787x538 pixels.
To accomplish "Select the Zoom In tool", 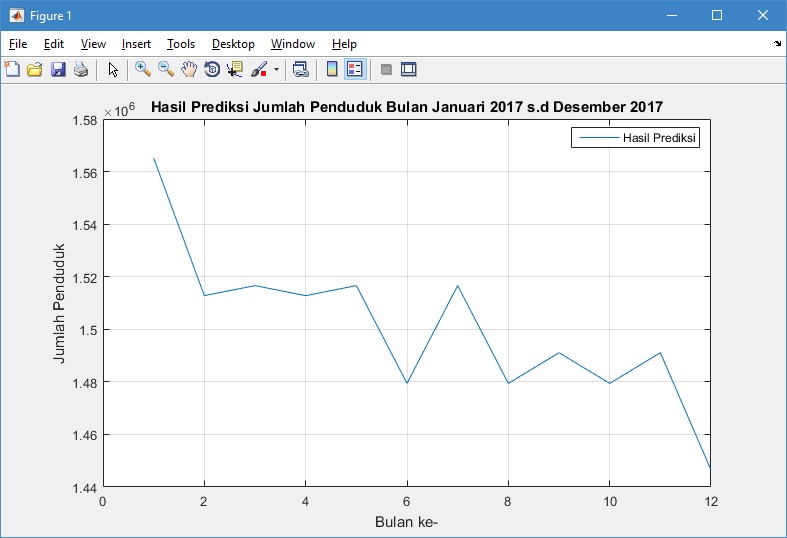I will point(143,69).
